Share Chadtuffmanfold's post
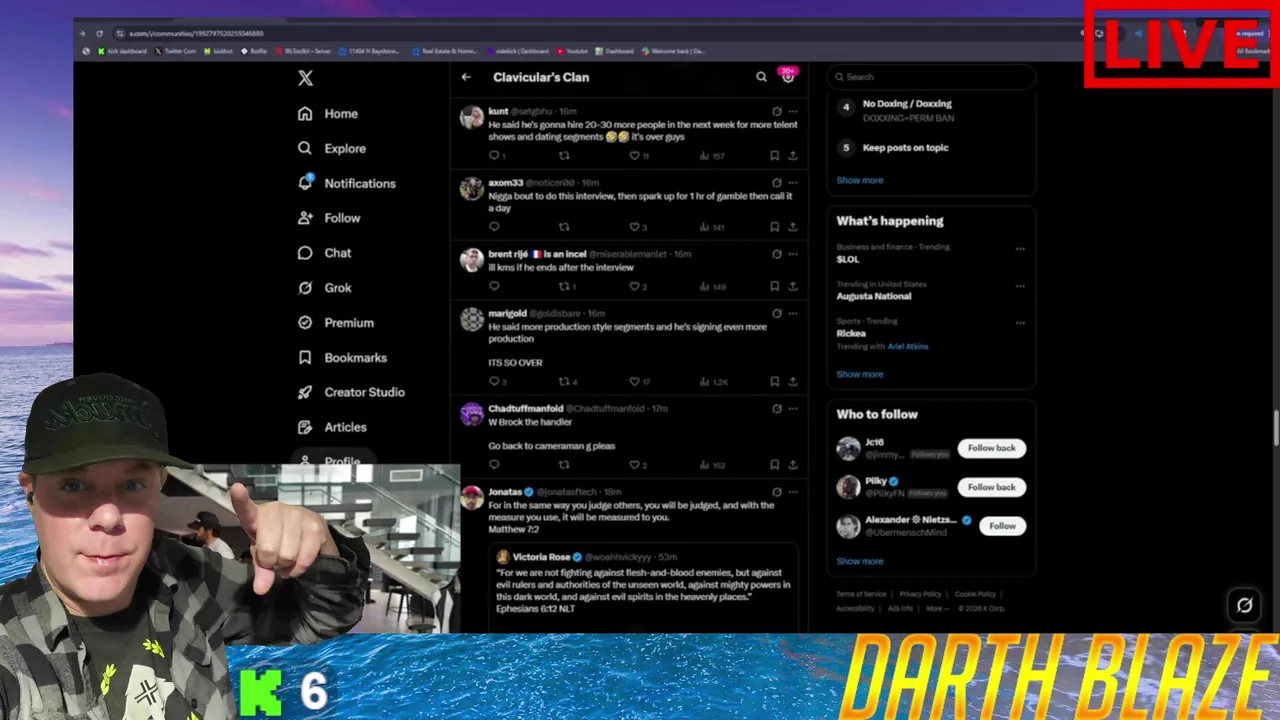This screenshot has height=720, width=1280. point(793,465)
